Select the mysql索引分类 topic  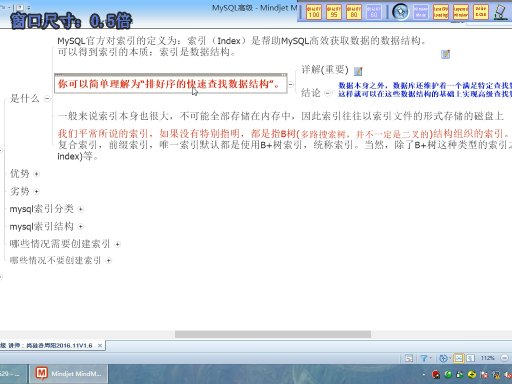point(42,209)
